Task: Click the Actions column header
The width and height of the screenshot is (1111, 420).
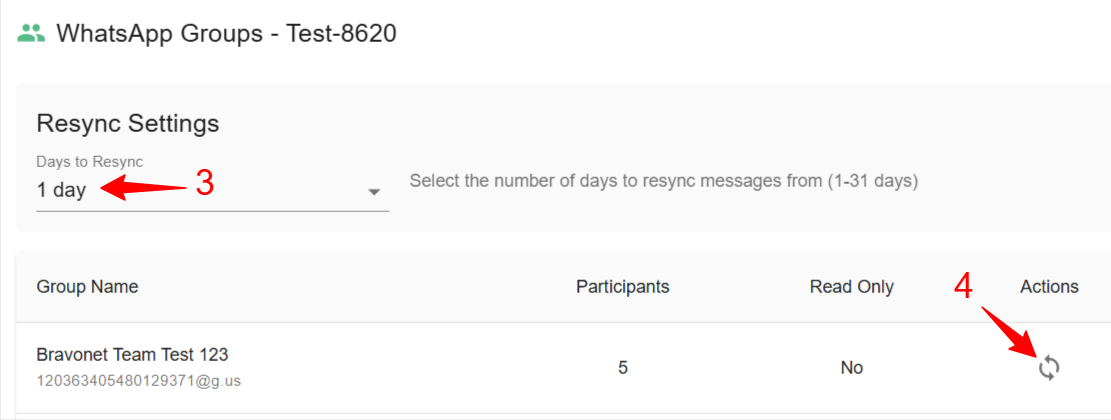Action: coord(1049,287)
